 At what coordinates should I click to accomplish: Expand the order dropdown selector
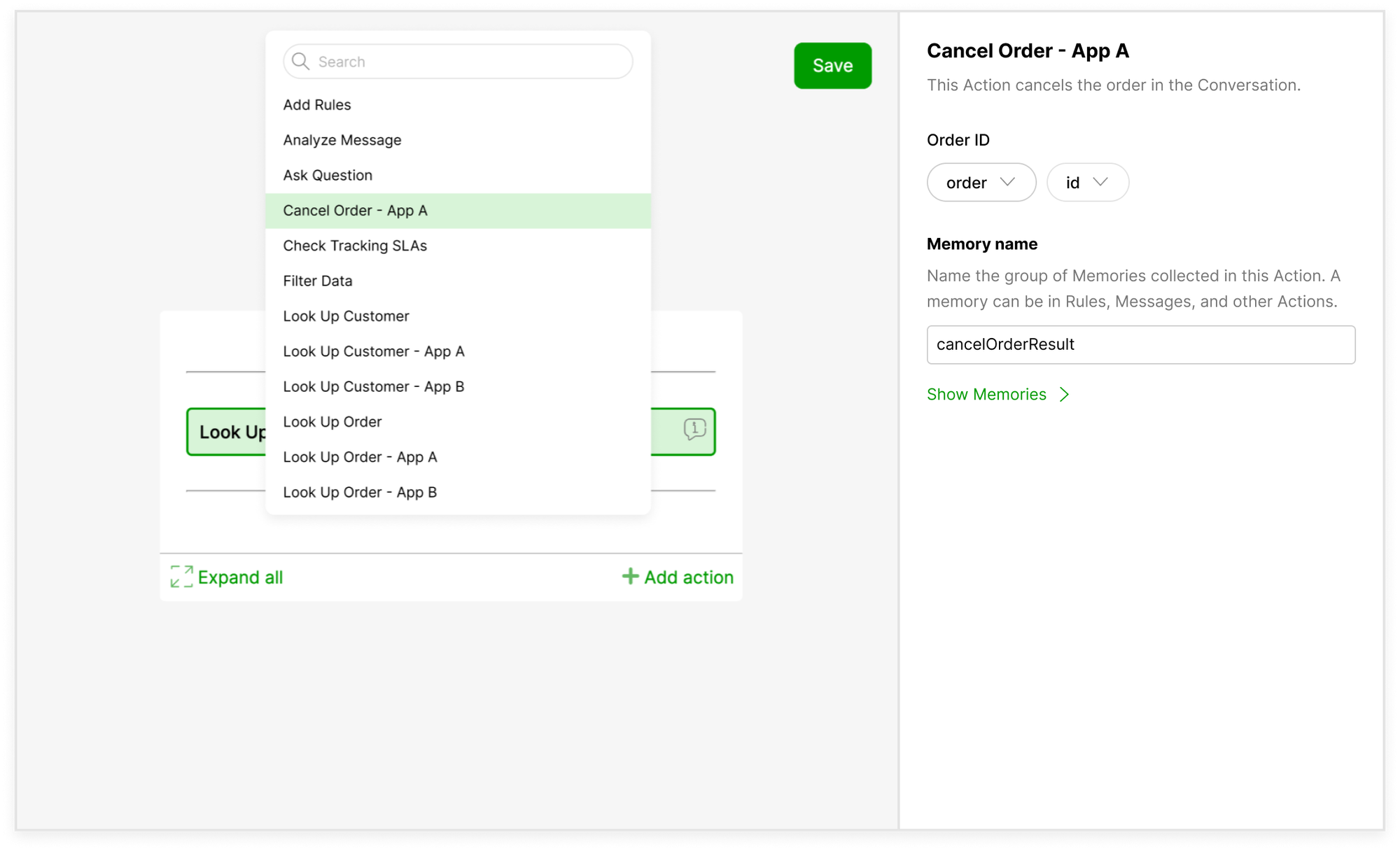tap(981, 181)
